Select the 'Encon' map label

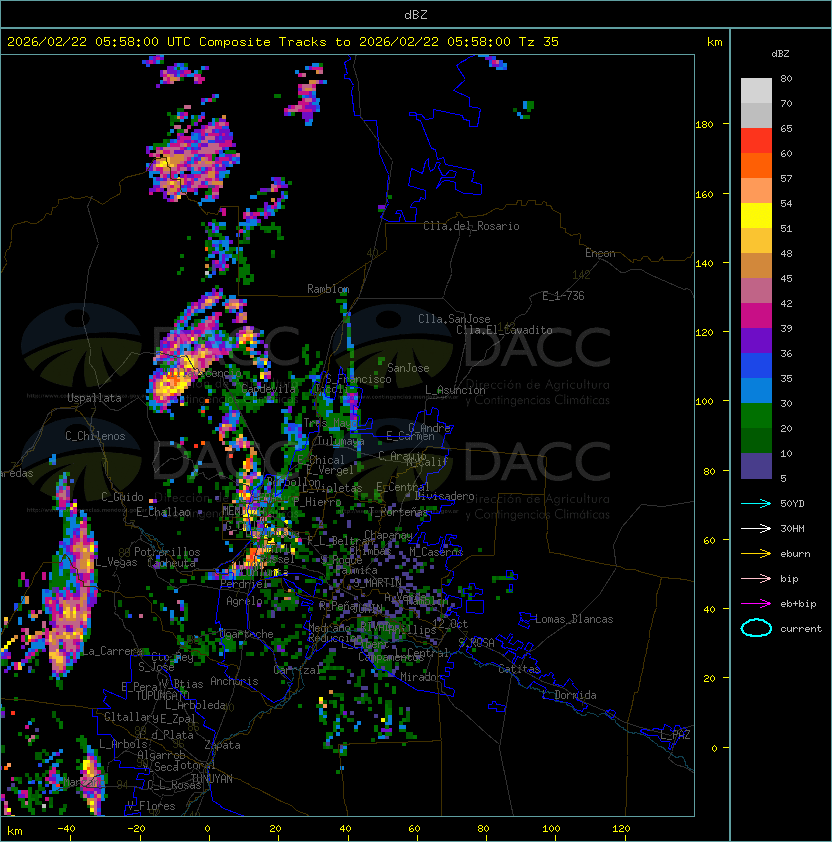(600, 253)
